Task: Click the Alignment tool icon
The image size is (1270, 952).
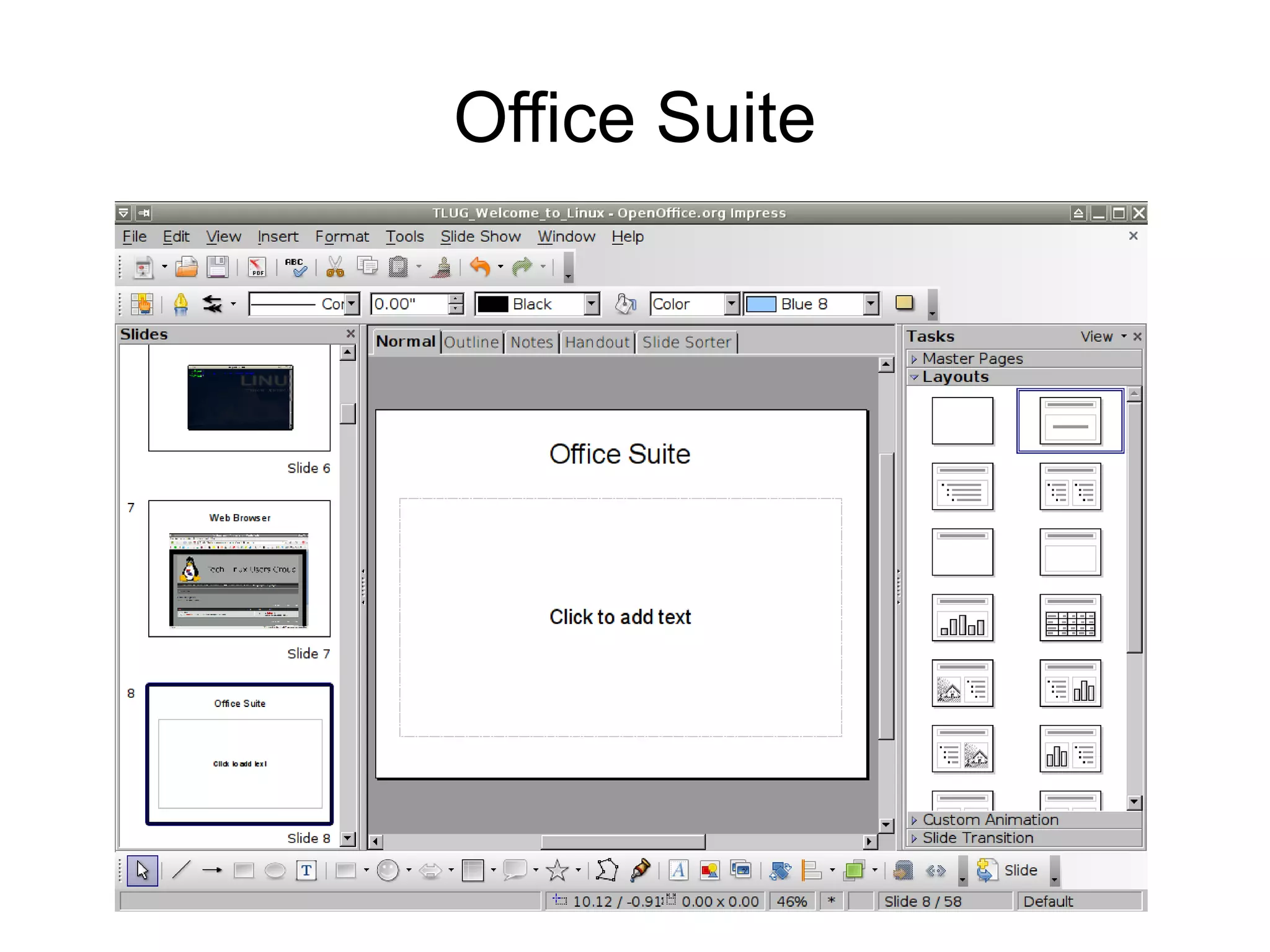Action: point(811,871)
